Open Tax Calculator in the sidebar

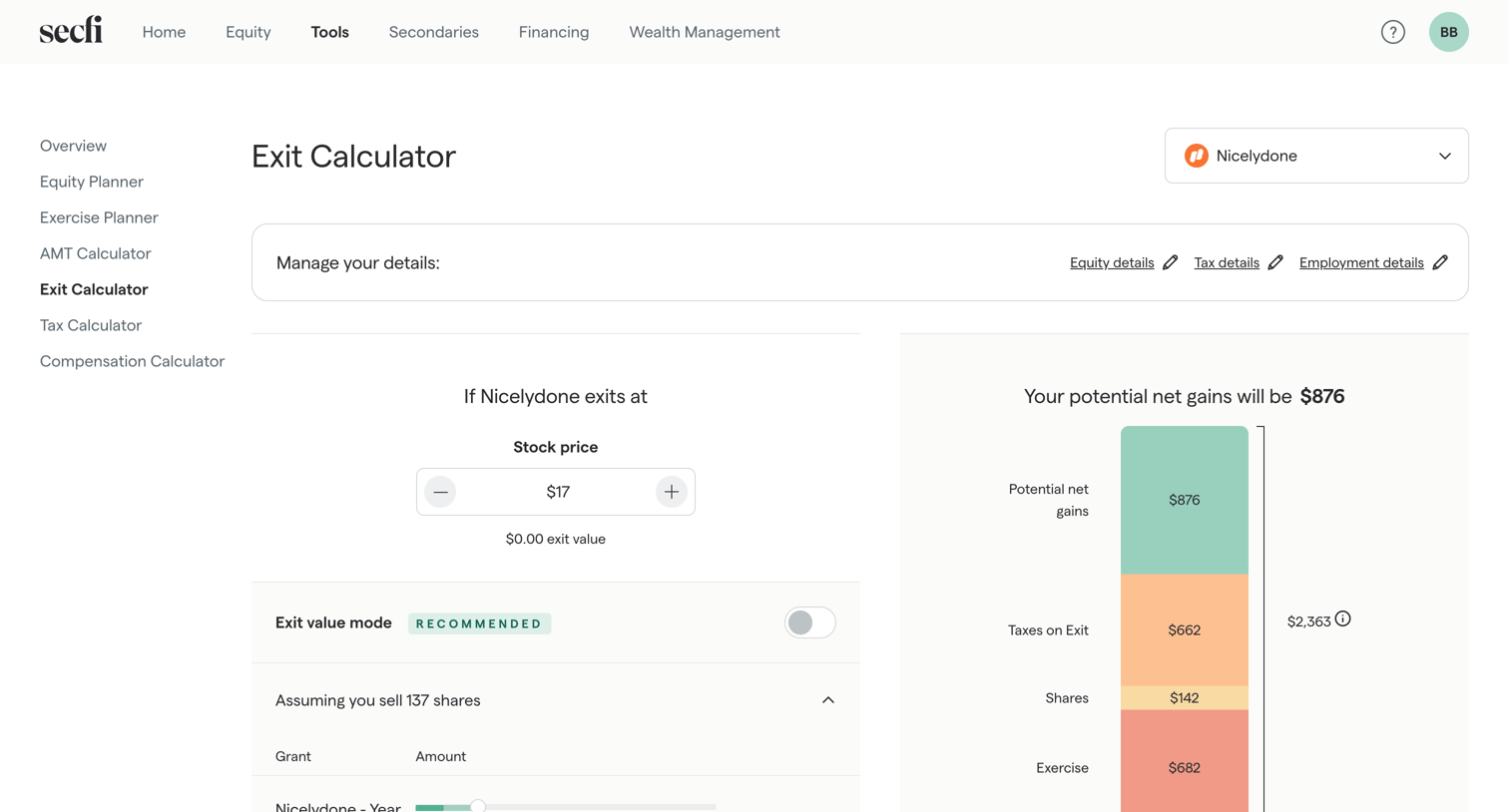(91, 325)
